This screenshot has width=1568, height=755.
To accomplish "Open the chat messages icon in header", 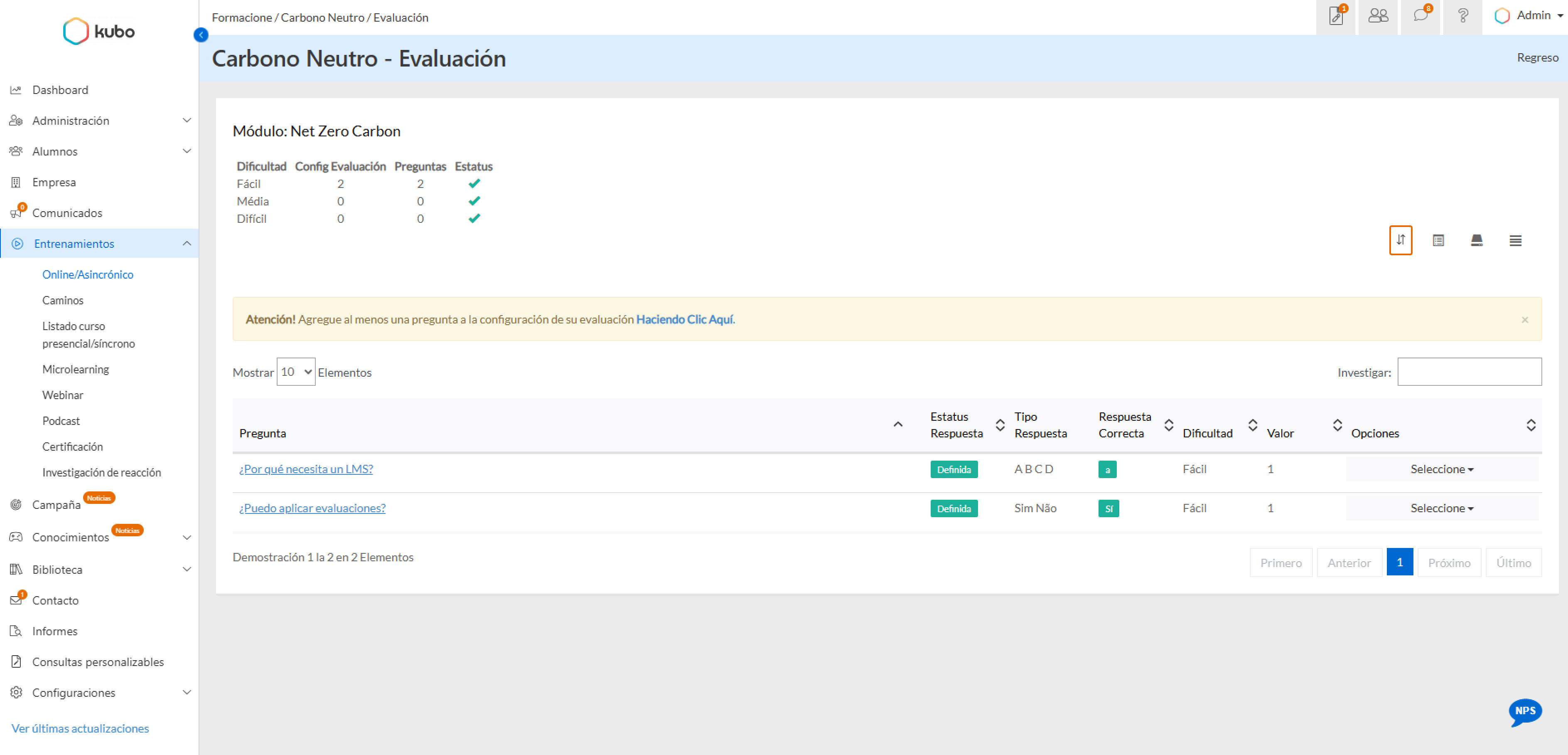I will [x=1421, y=16].
